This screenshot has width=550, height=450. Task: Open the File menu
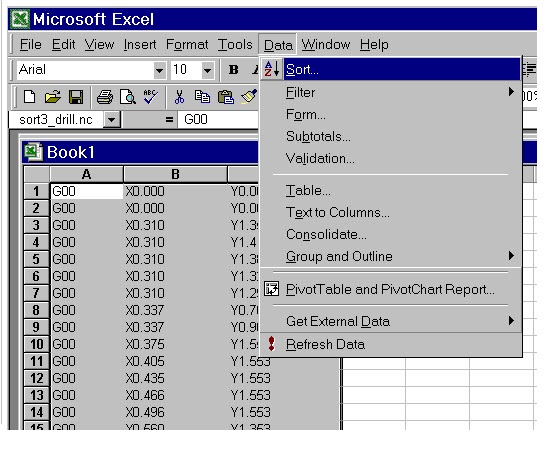pos(31,45)
